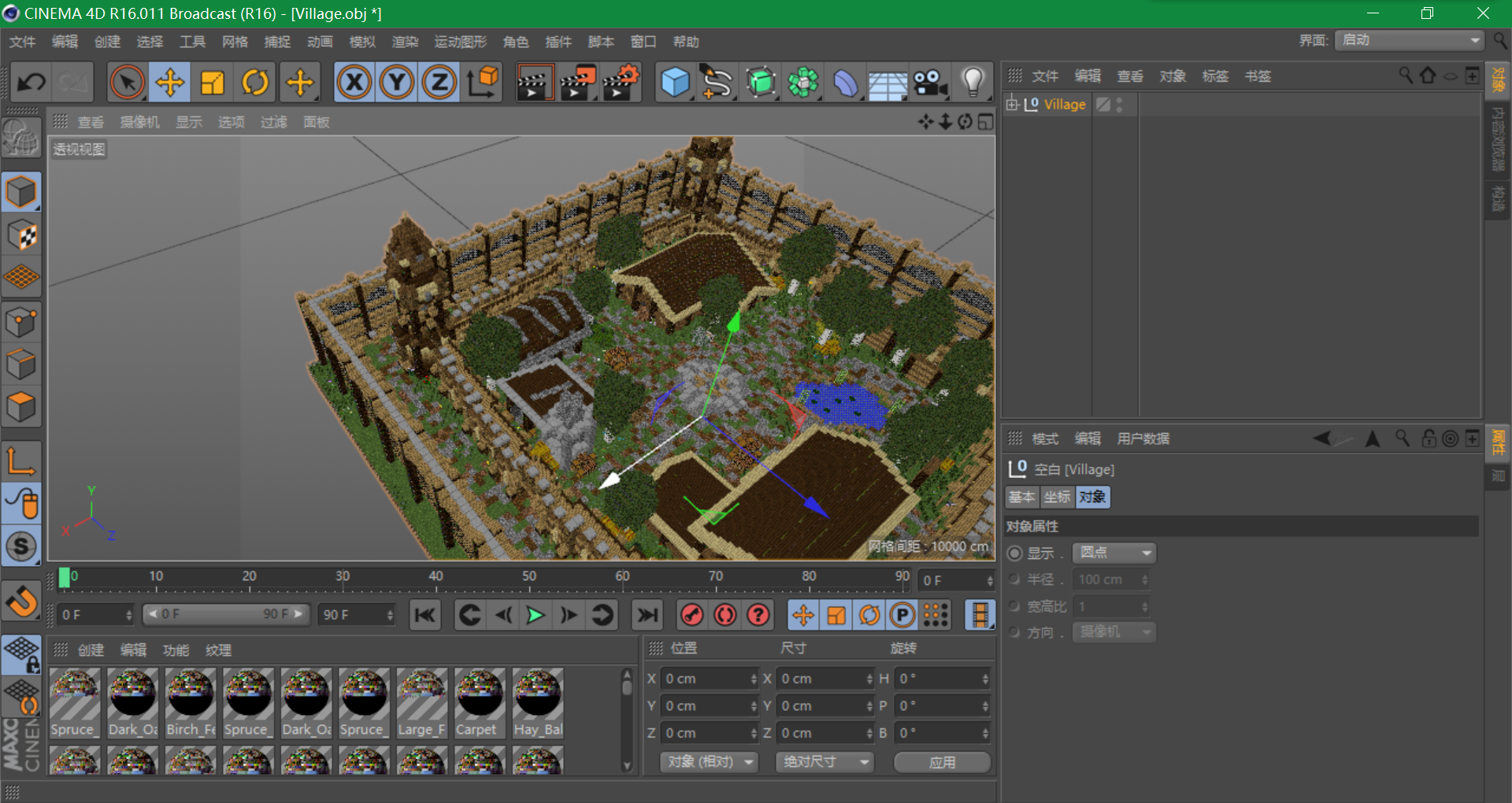Click the position X 0 cm field
Viewport: 1512px width, 803px height.
pos(709,679)
